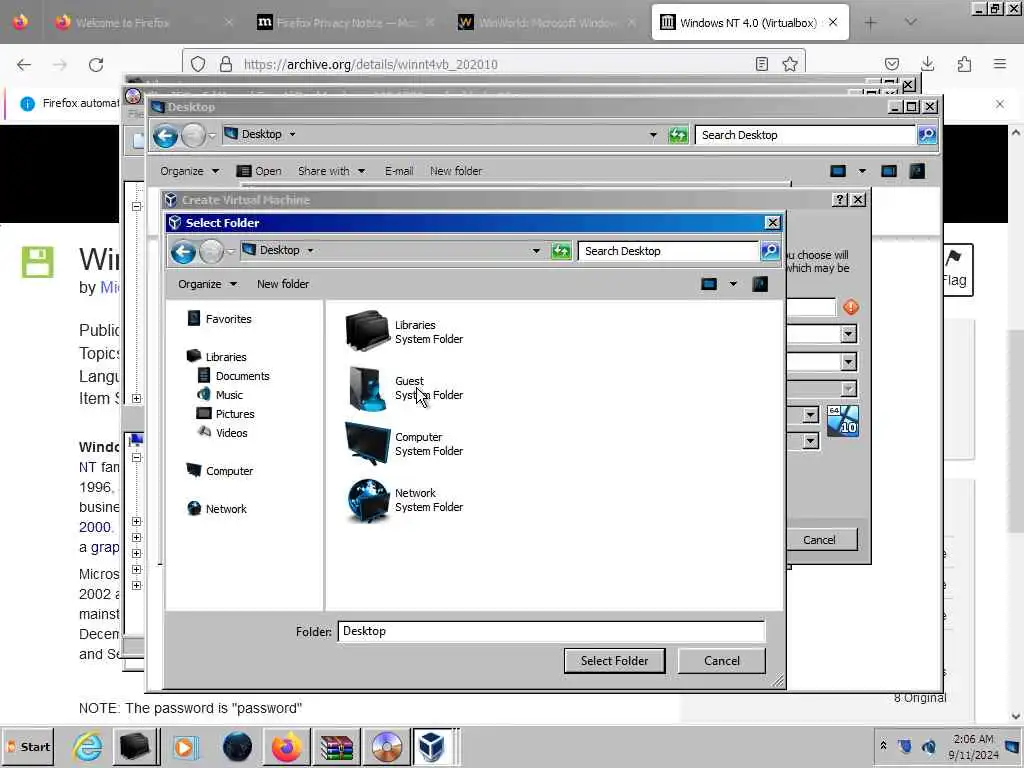Click help button on Create Virtual Machine titlebar
The width and height of the screenshot is (1024, 768).
click(x=840, y=200)
